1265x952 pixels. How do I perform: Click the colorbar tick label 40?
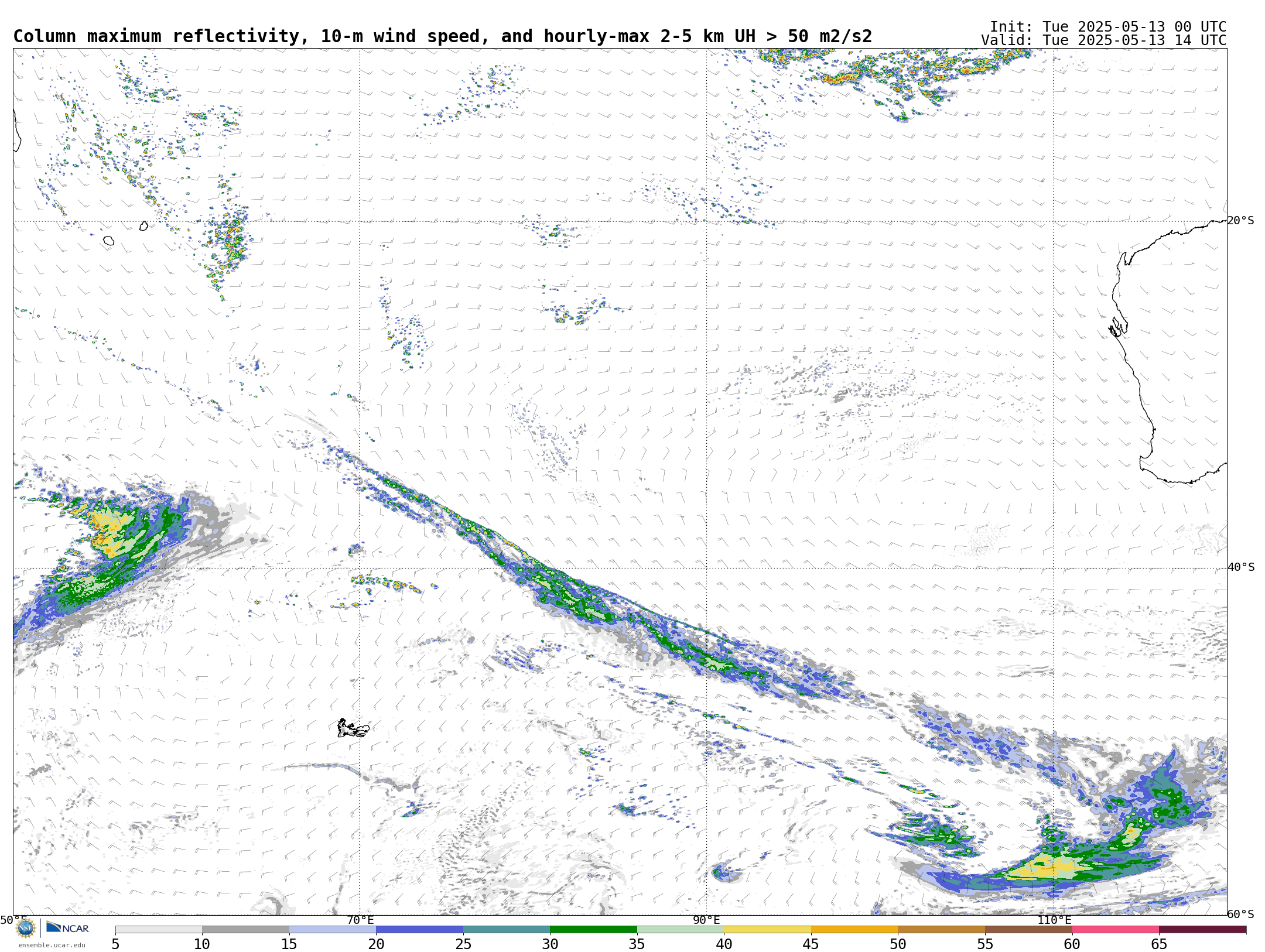[724, 944]
